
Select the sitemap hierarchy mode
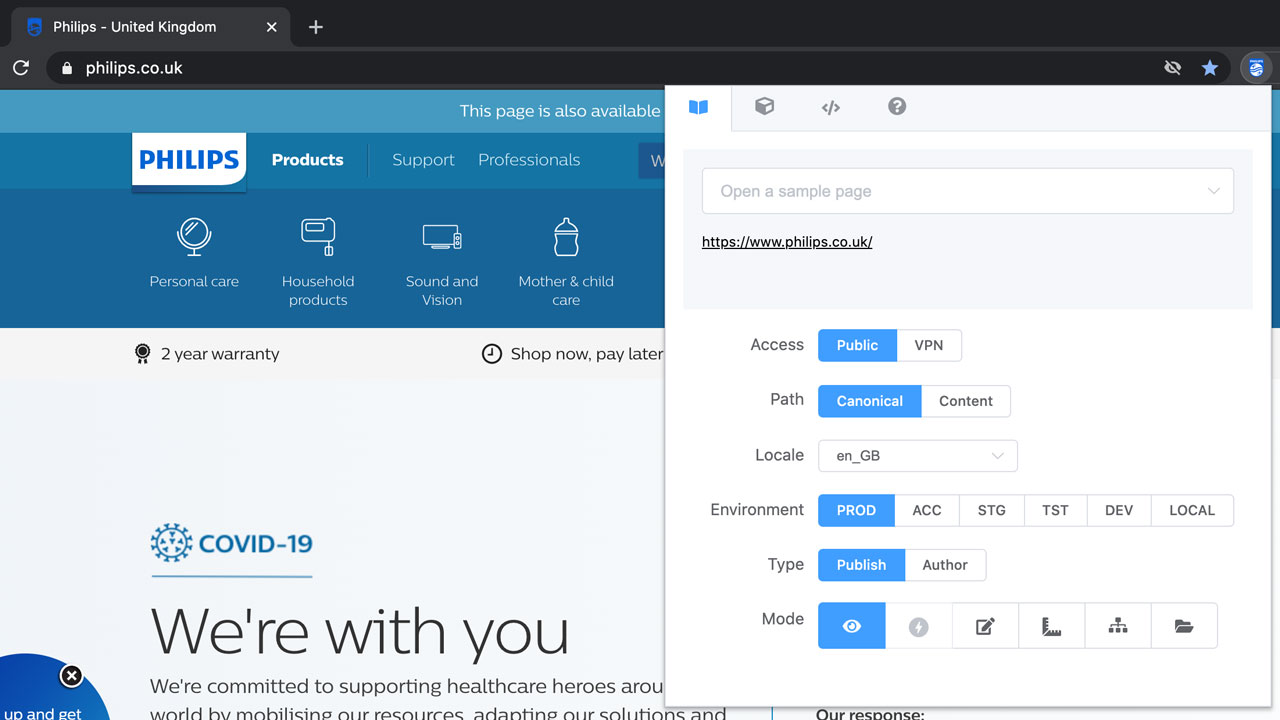click(1118, 626)
